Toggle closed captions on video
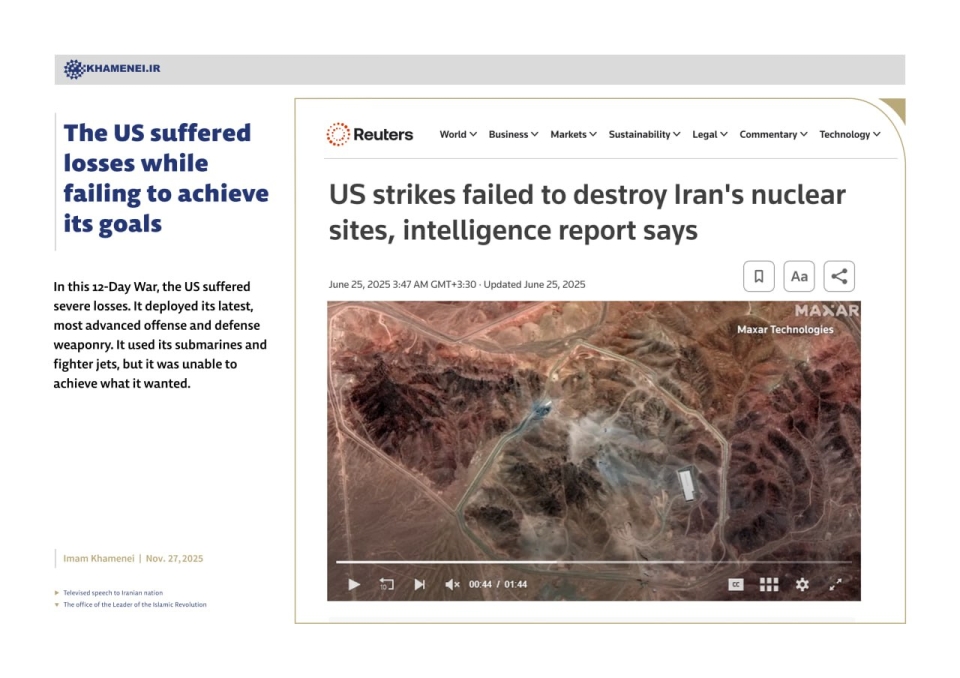The image size is (960, 678). 736,584
